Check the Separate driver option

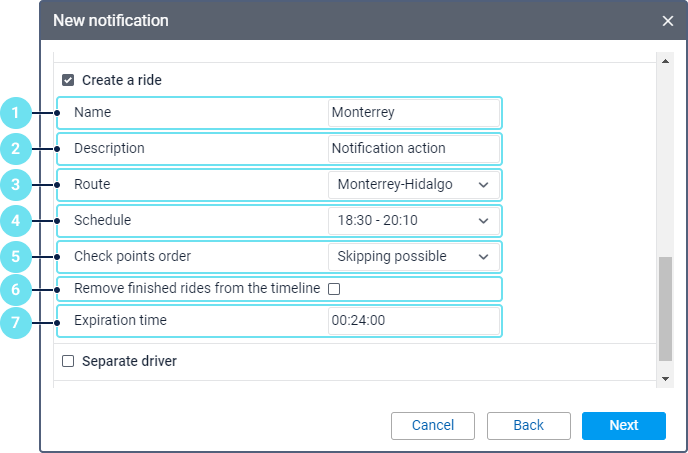pyautogui.click(x=69, y=361)
